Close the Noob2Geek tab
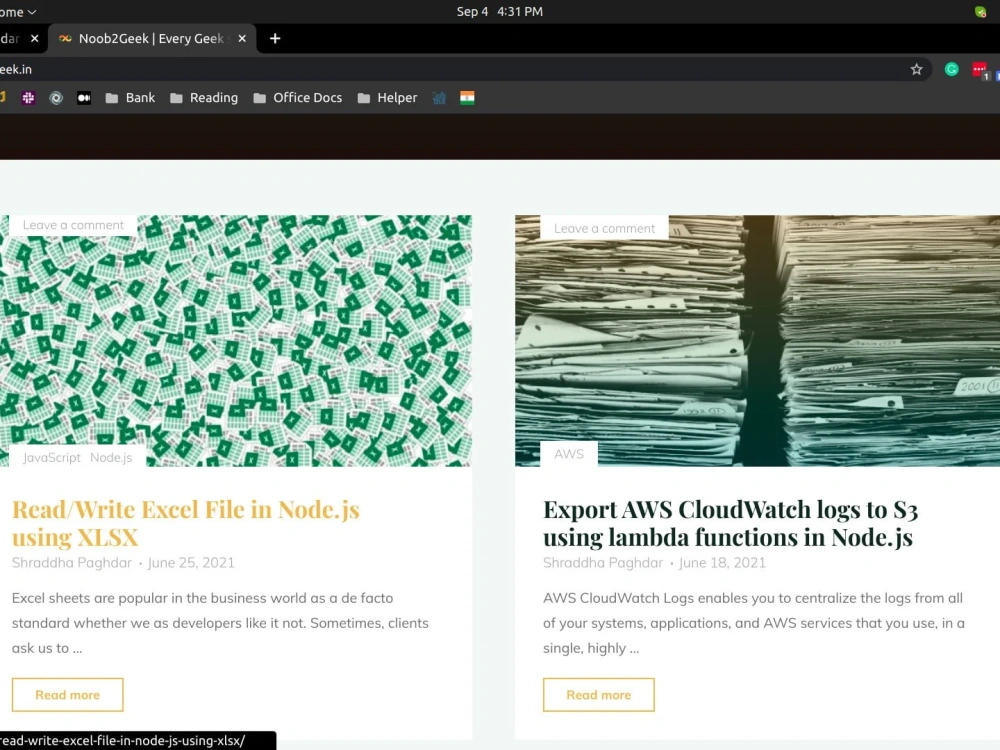1000x750 pixels. (242, 39)
